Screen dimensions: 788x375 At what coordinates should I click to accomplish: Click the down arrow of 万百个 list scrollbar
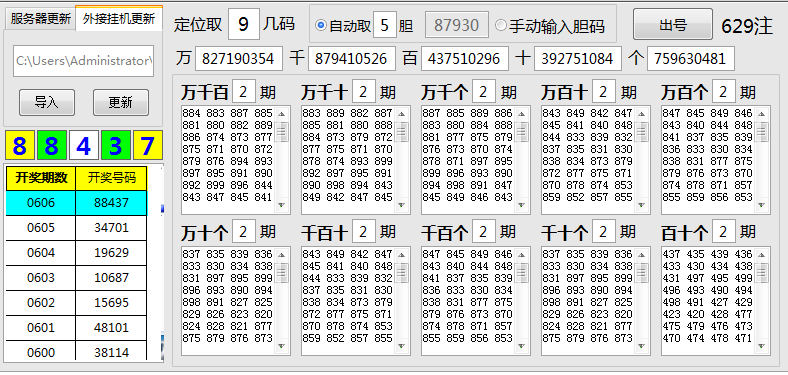pyautogui.click(x=761, y=205)
